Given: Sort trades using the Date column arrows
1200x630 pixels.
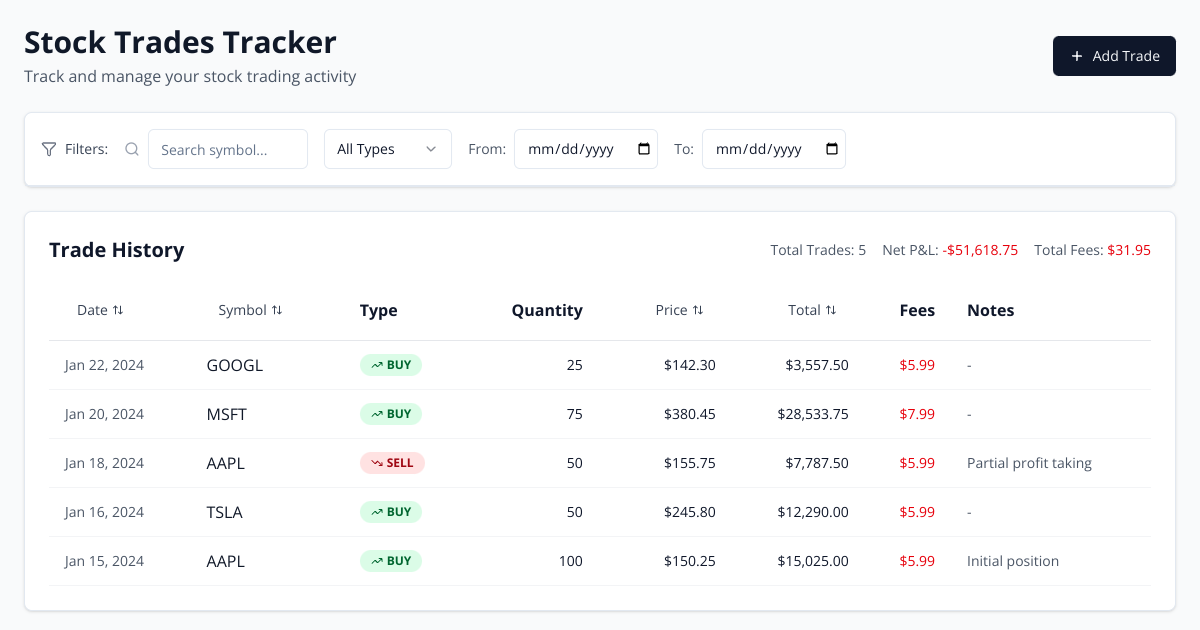Looking at the screenshot, I should point(118,310).
